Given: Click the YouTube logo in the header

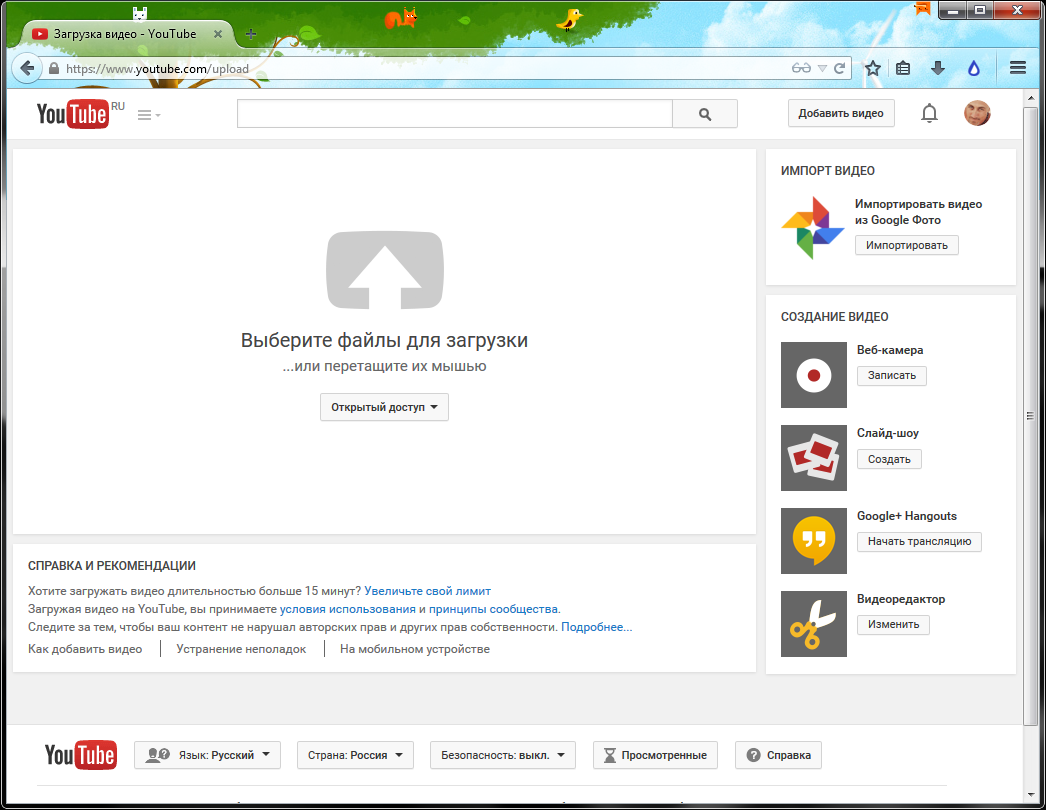Looking at the screenshot, I should [73, 114].
